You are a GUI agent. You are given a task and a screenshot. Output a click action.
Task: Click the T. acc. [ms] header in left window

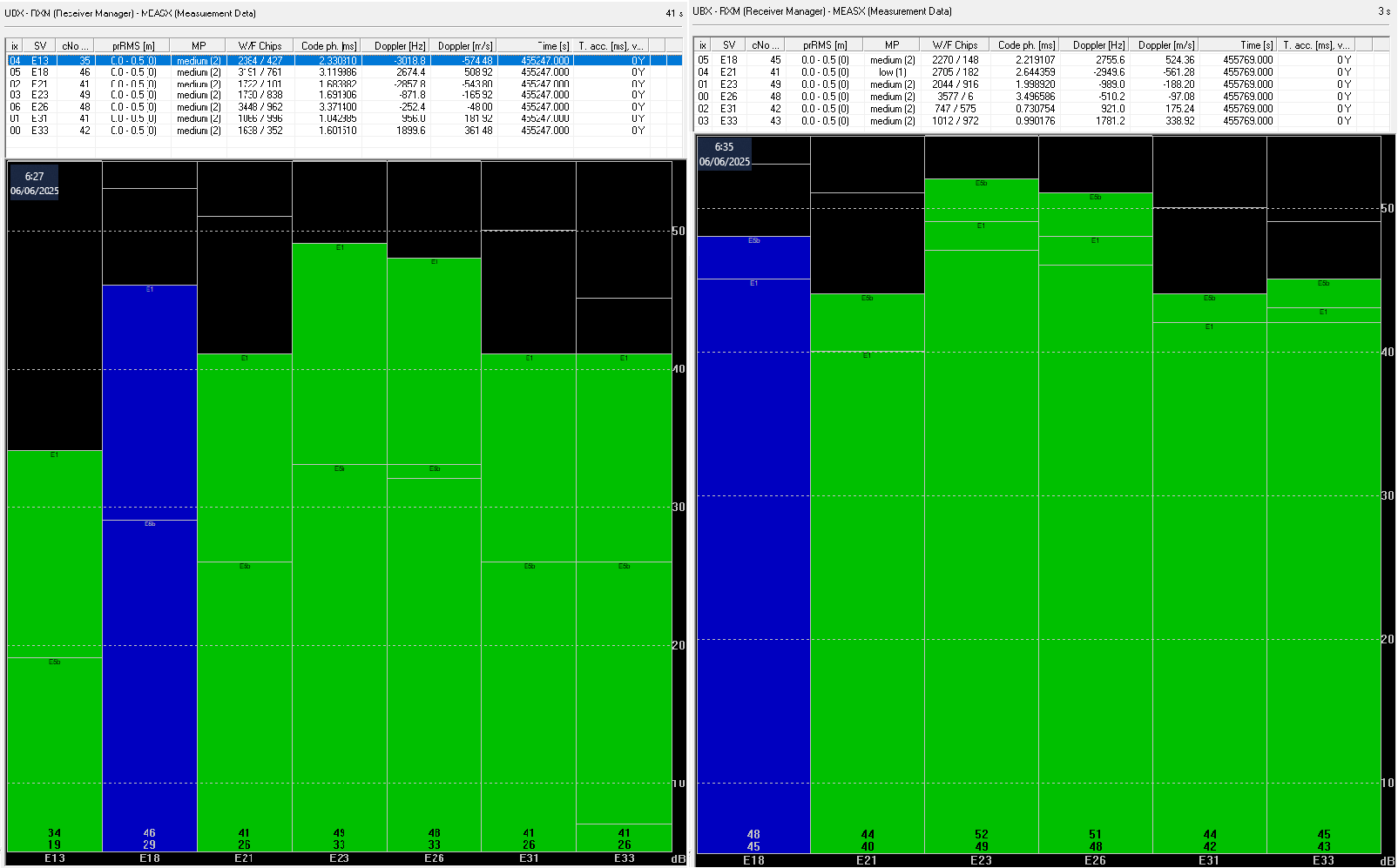611,46
